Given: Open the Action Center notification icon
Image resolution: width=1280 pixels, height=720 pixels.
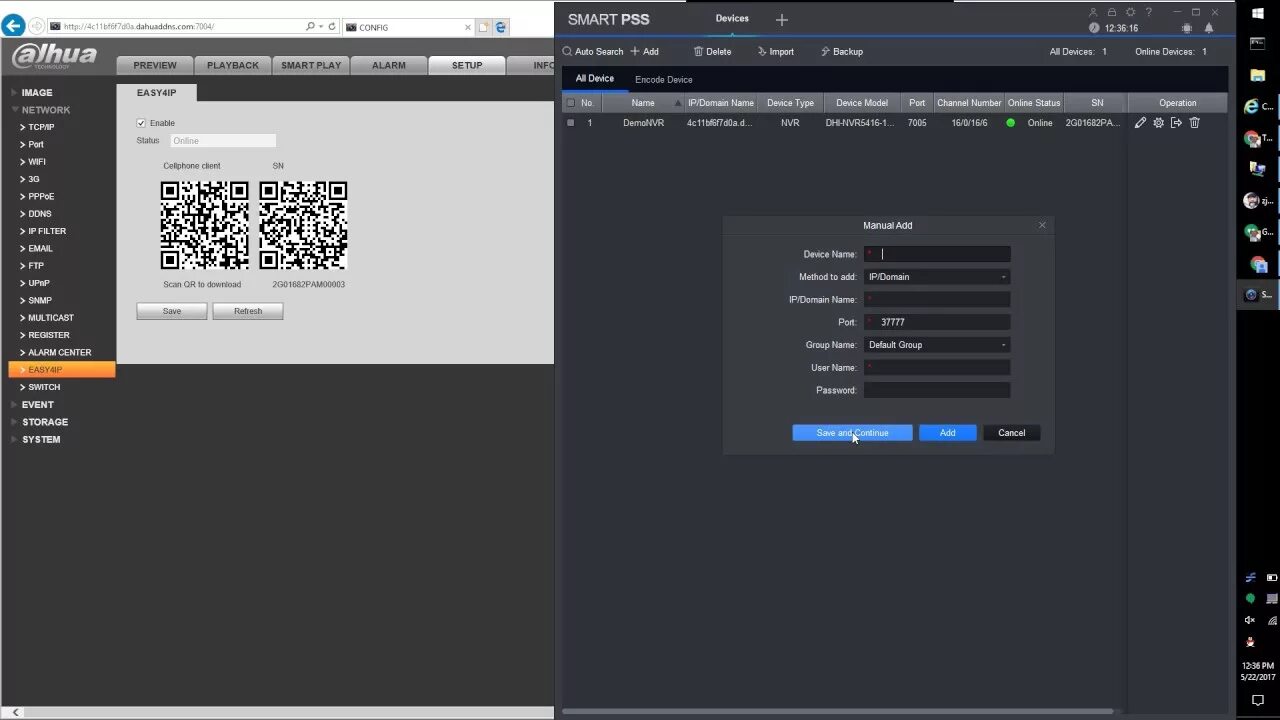Looking at the screenshot, I should coord(1258,701).
